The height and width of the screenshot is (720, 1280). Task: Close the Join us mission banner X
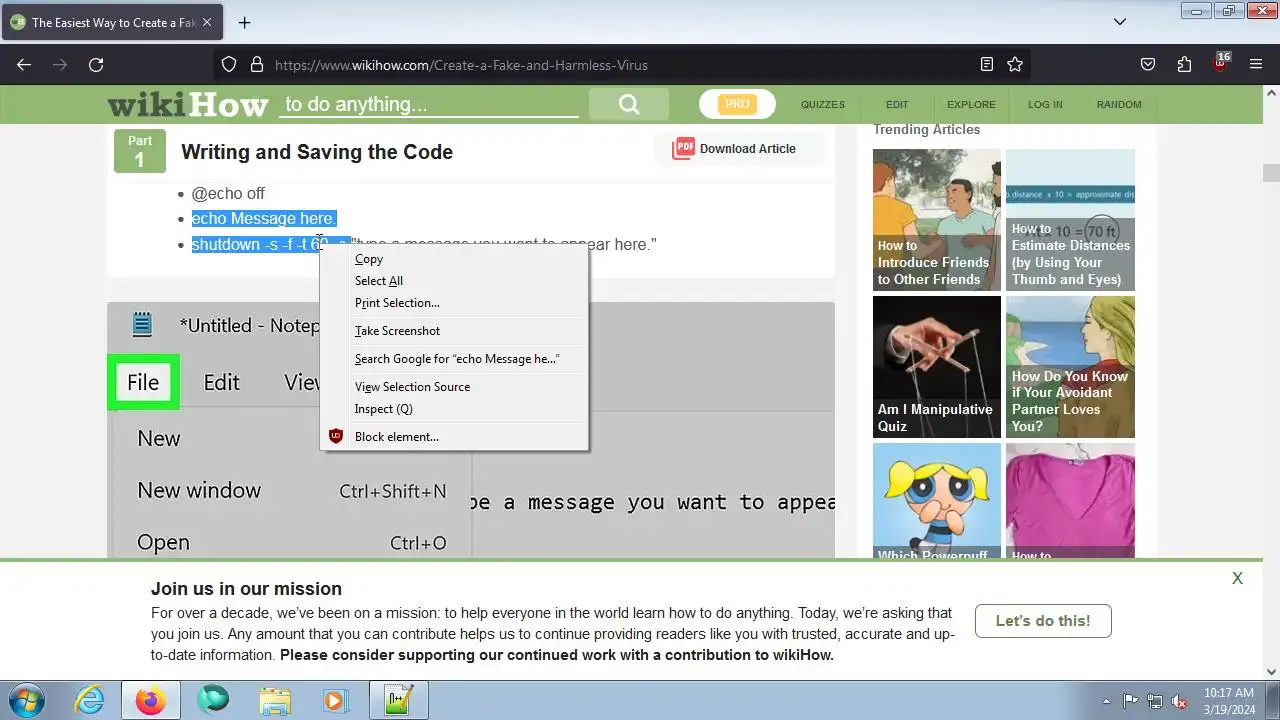pyautogui.click(x=1237, y=578)
